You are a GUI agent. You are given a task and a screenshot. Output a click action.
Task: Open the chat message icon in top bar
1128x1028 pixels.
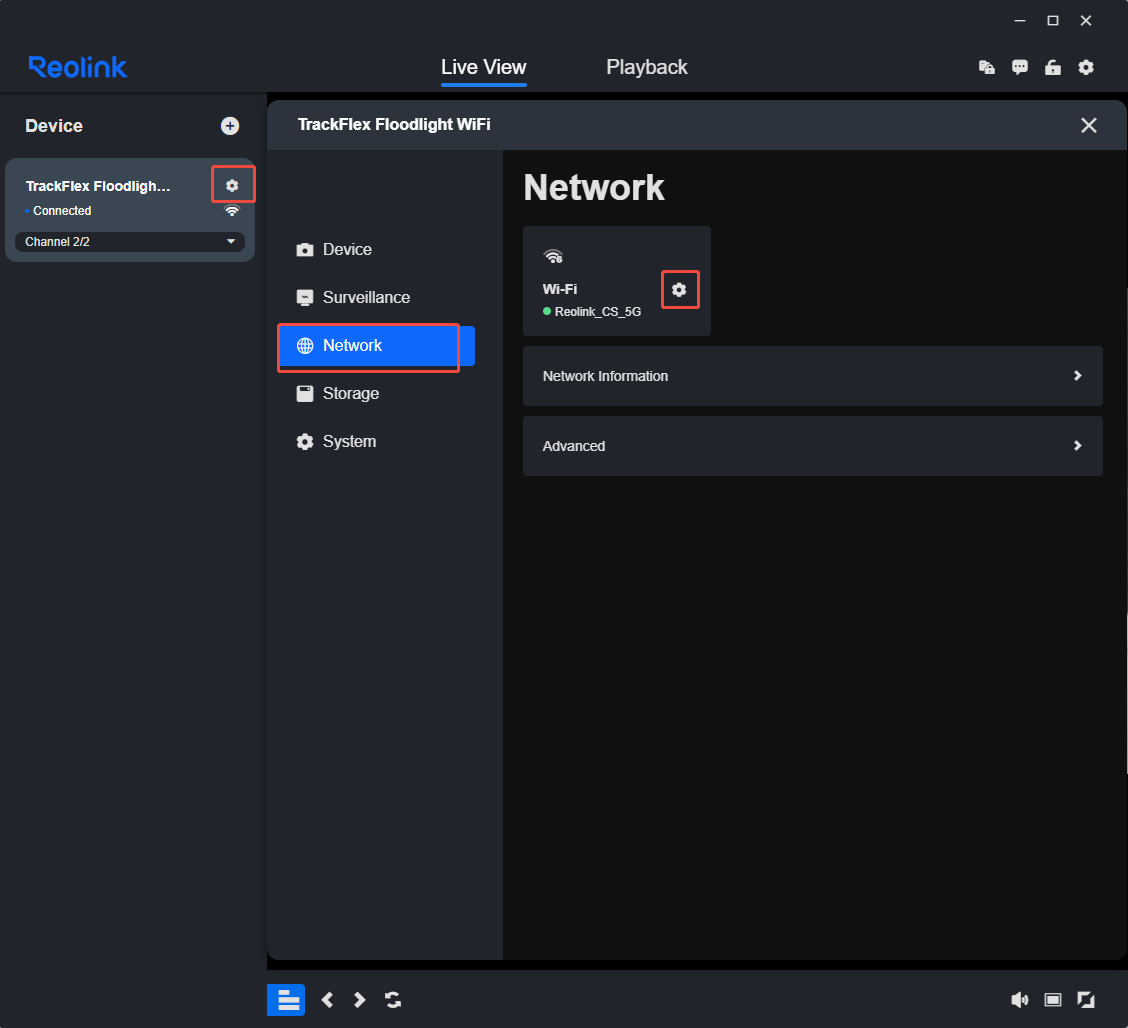point(1019,68)
